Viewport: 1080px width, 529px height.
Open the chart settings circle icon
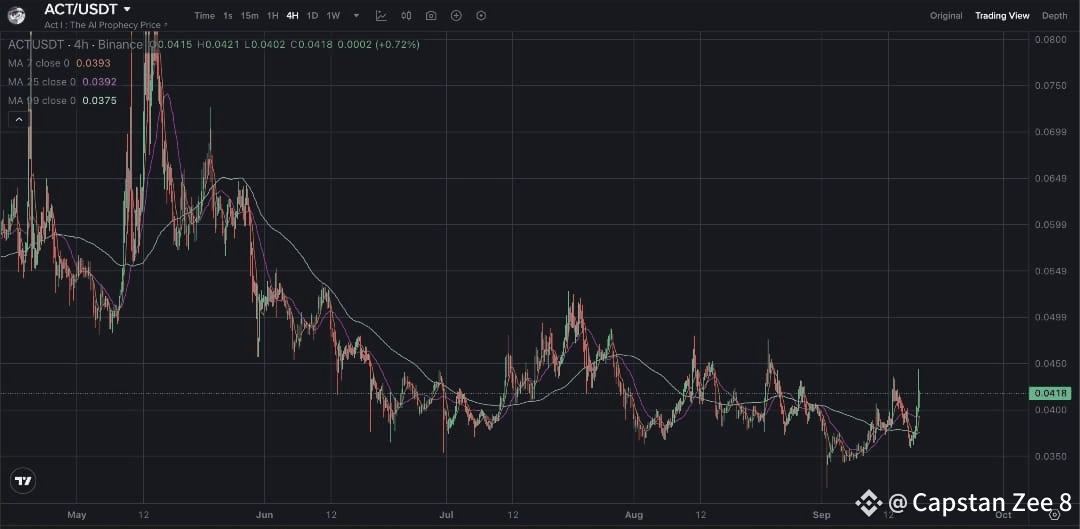click(481, 15)
